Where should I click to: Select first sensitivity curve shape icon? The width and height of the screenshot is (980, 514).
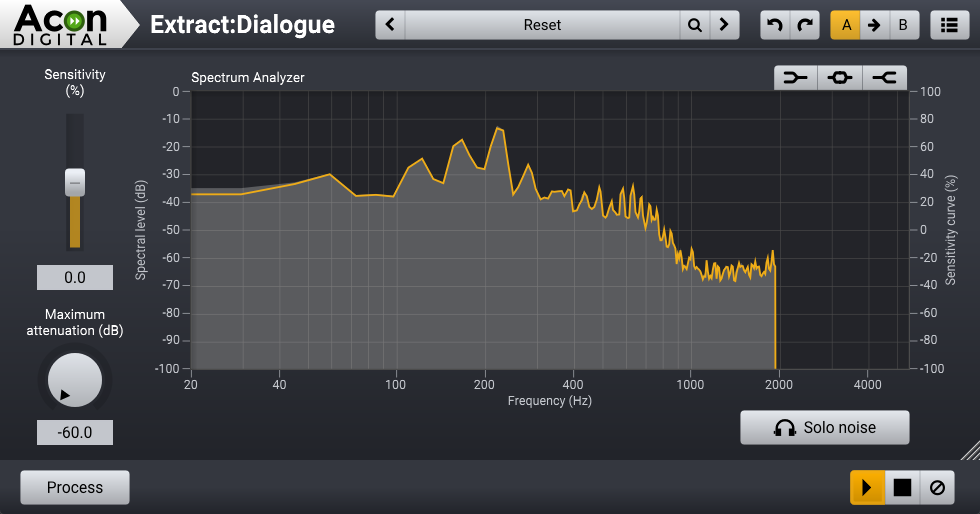pyautogui.click(x=796, y=78)
